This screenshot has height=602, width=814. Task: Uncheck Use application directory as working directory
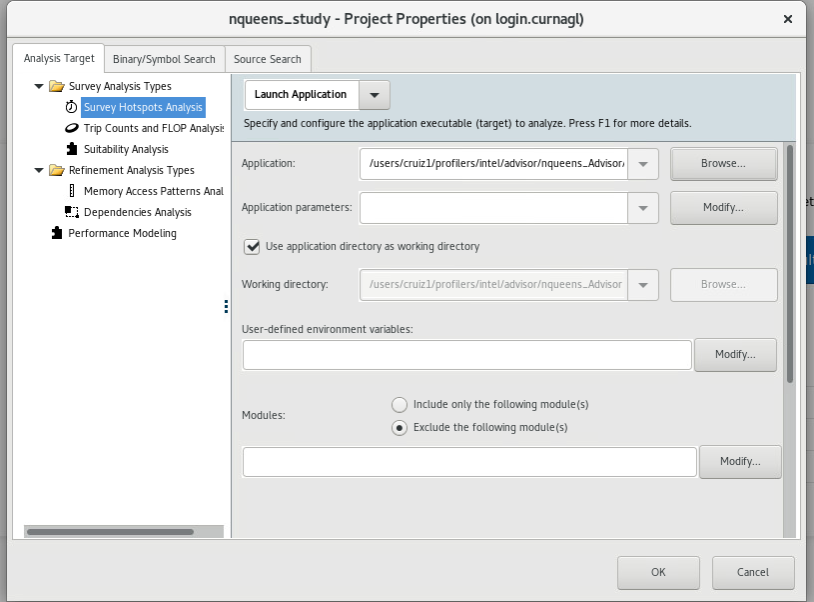(253, 246)
